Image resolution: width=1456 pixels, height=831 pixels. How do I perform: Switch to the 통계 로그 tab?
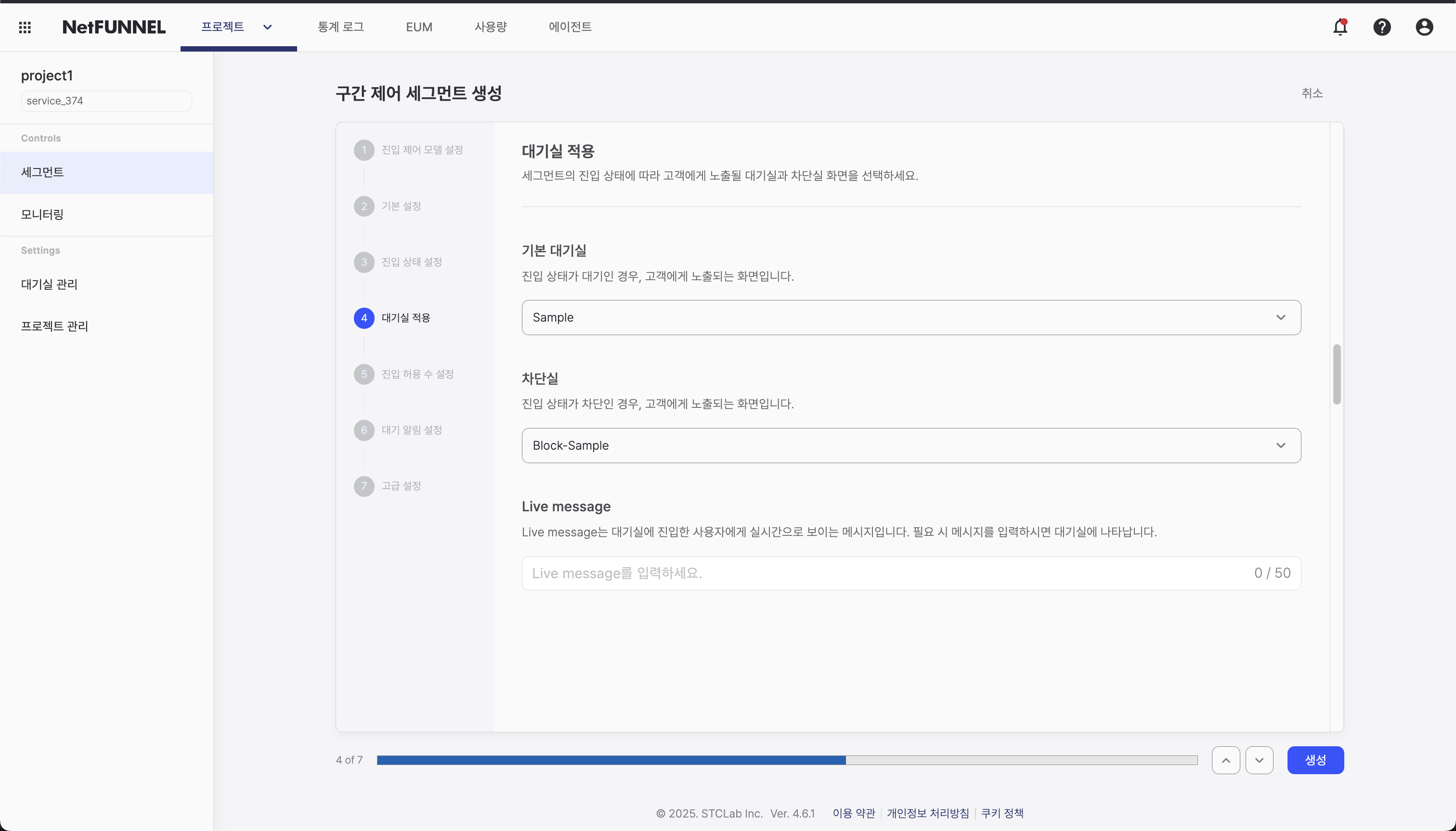coord(341,27)
